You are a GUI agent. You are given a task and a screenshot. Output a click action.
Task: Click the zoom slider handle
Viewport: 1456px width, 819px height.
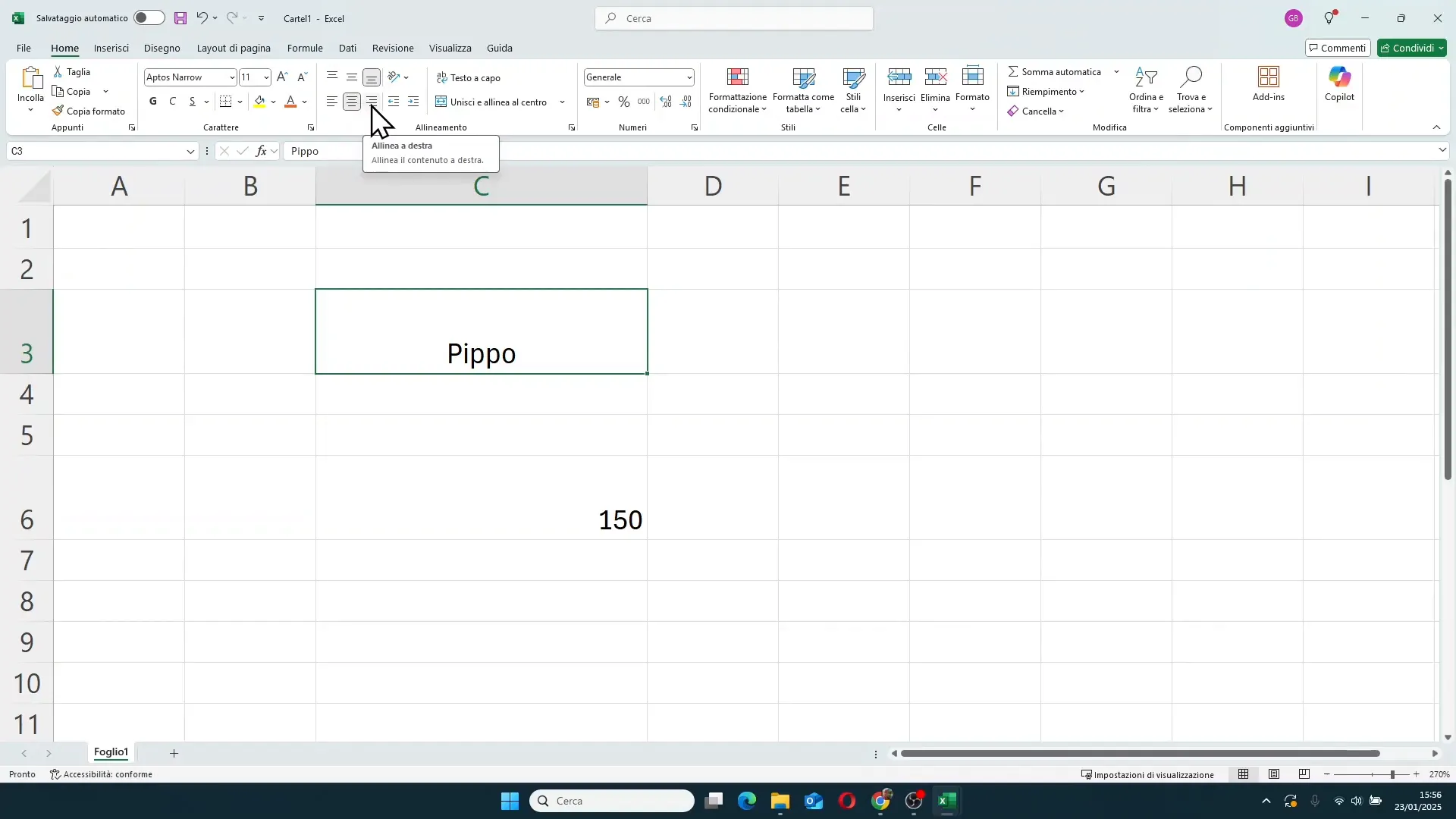[x=1392, y=774]
